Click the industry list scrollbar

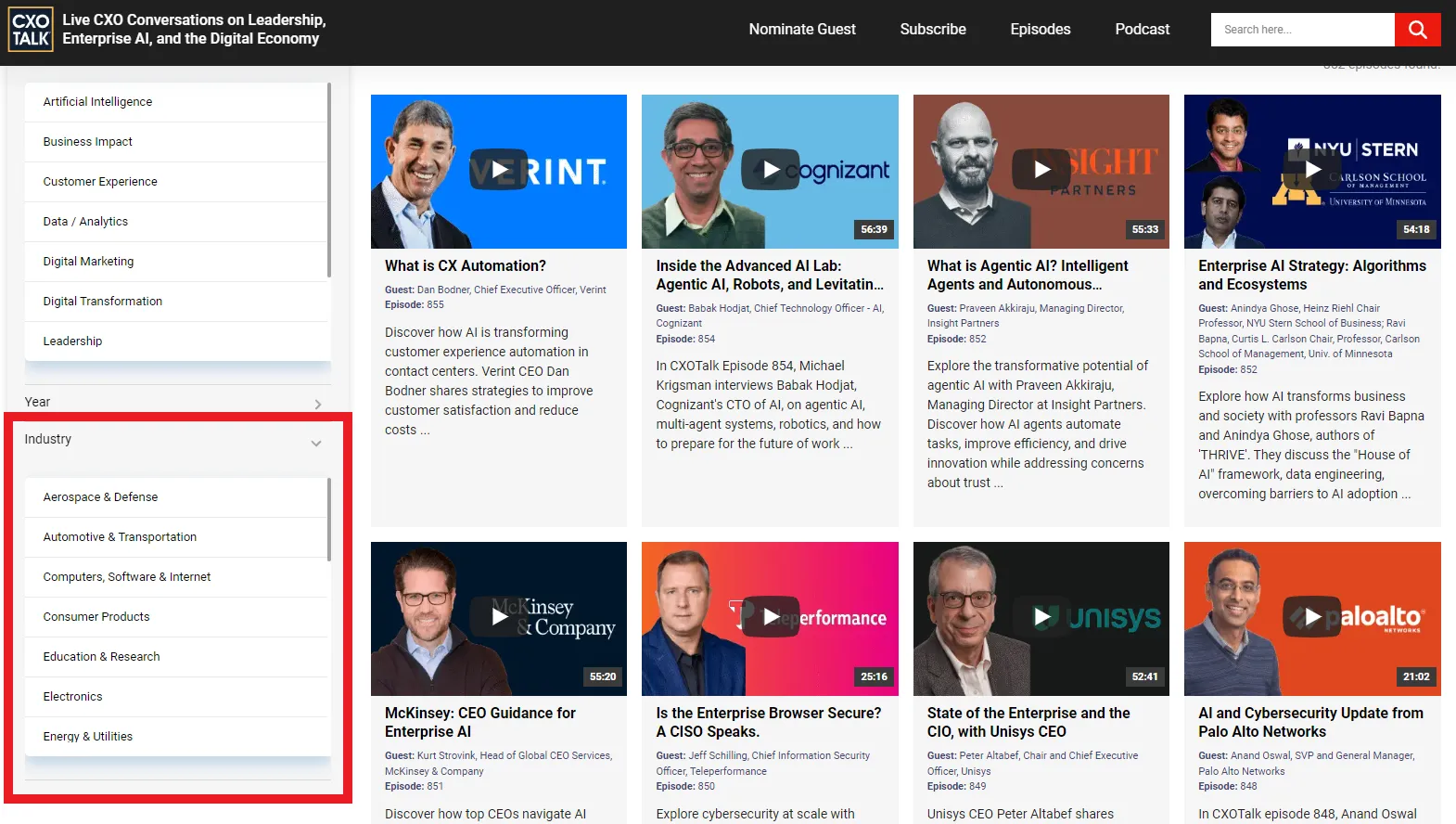pyautogui.click(x=329, y=520)
